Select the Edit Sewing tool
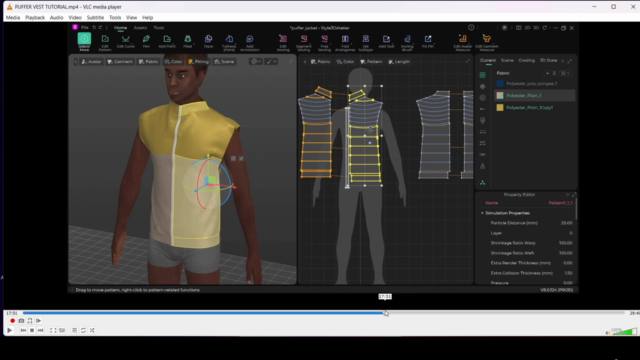 [x=283, y=42]
